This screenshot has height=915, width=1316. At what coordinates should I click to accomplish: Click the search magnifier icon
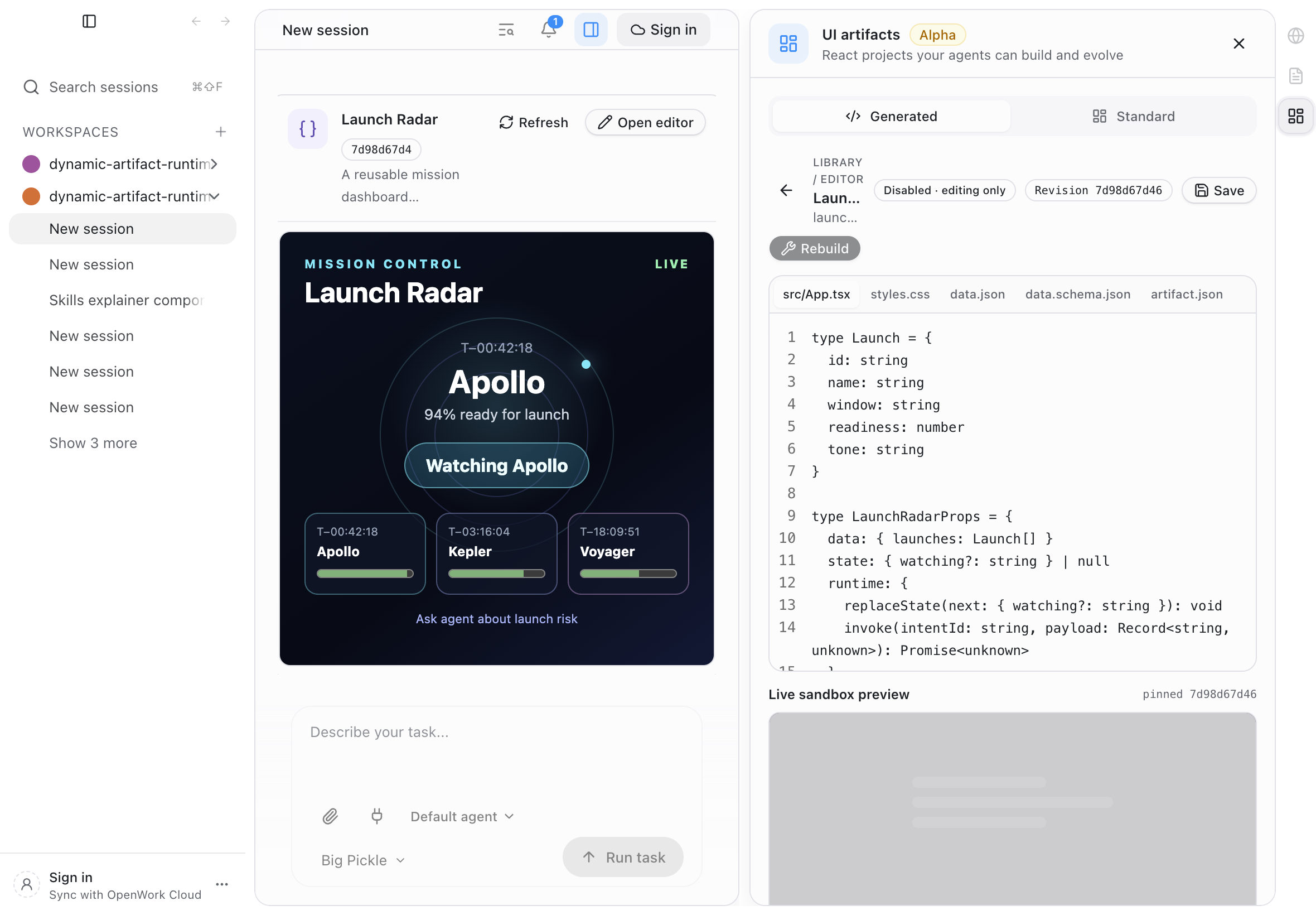pyautogui.click(x=31, y=87)
